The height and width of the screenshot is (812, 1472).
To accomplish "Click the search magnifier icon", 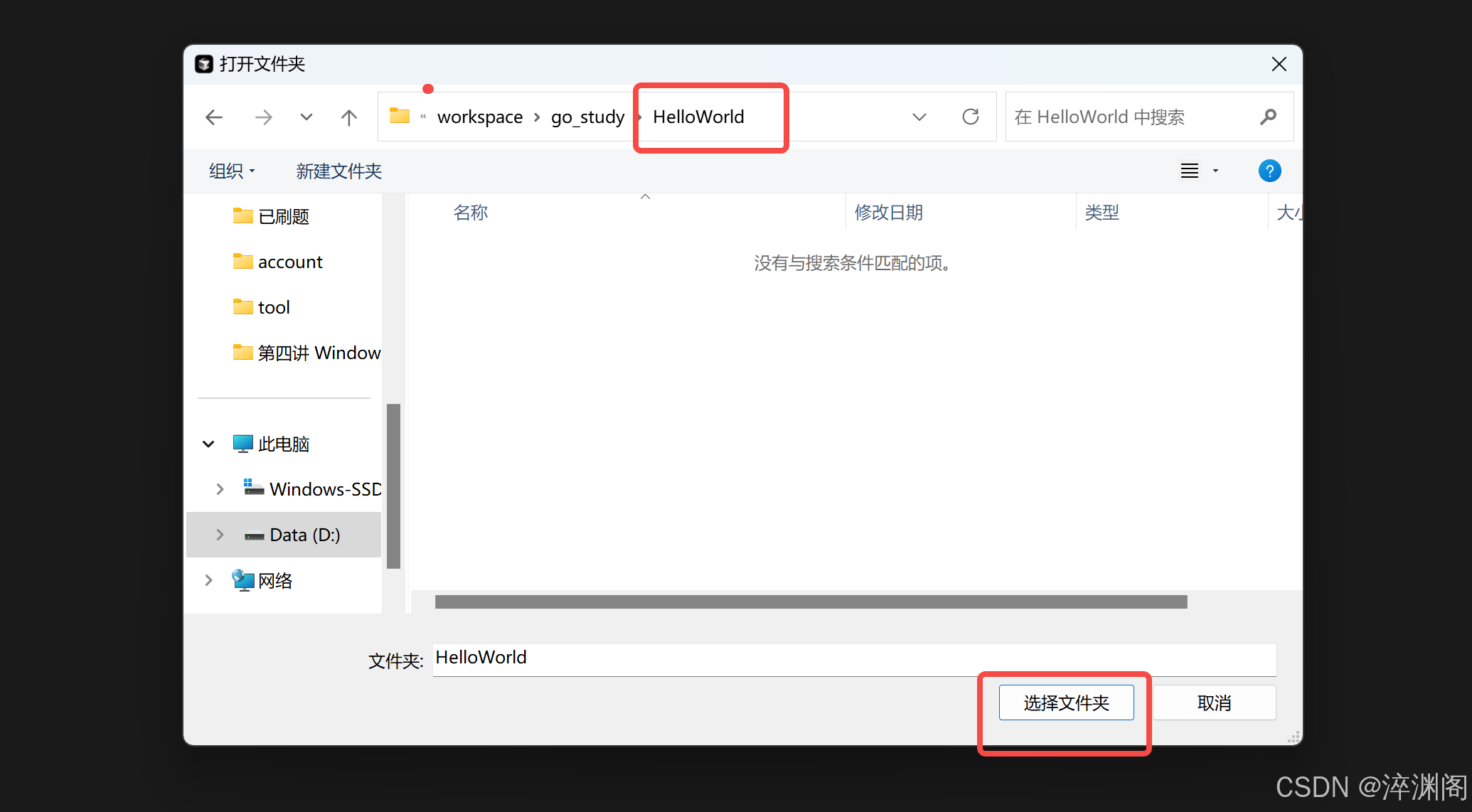I will pos(1268,117).
